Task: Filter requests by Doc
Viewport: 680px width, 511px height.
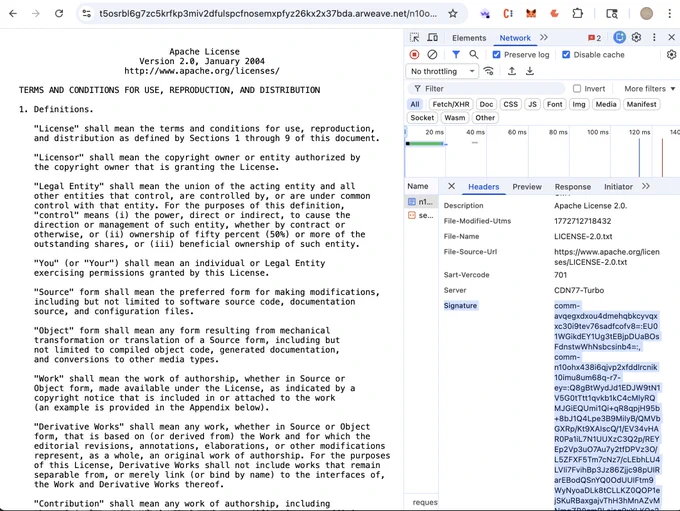Action: coord(486,104)
